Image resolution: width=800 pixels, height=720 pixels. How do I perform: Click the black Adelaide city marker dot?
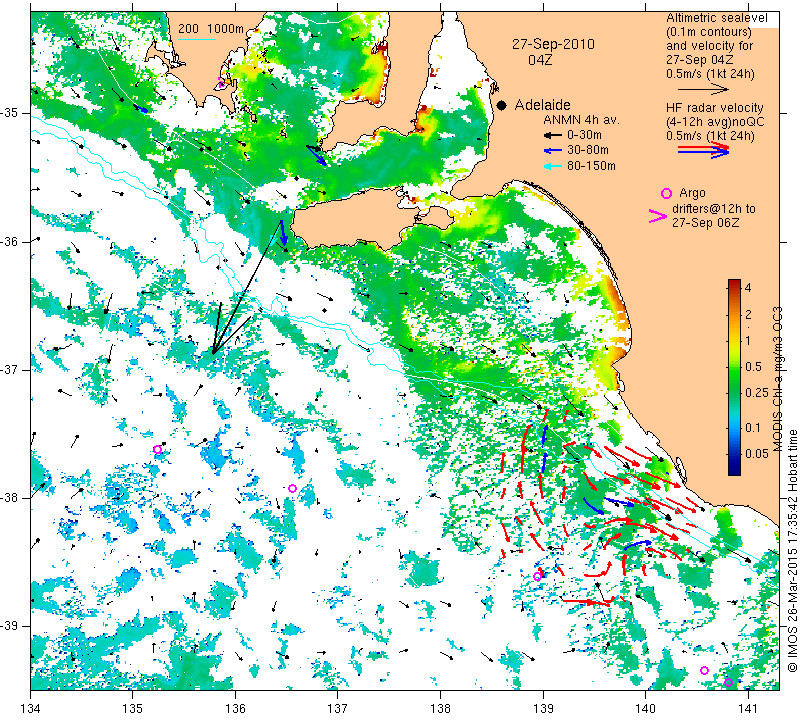(x=502, y=106)
